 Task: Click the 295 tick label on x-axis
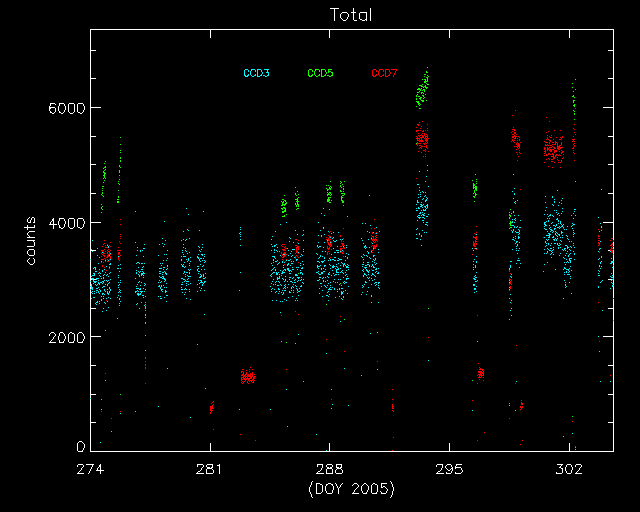[449, 468]
